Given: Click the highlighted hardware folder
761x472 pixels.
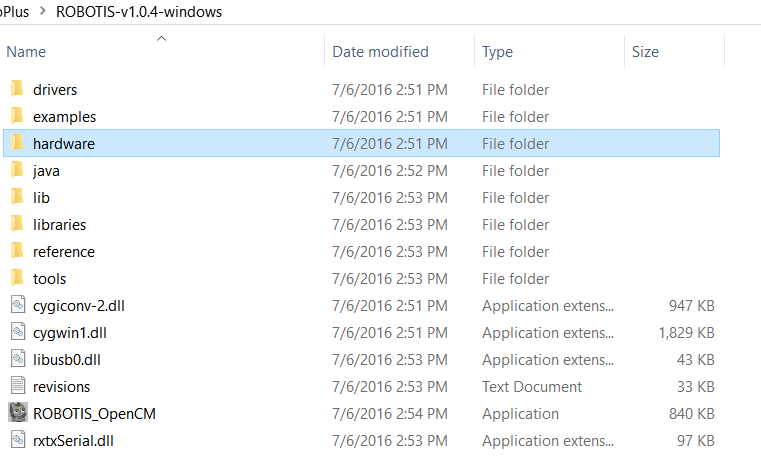Looking at the screenshot, I should coord(361,143).
